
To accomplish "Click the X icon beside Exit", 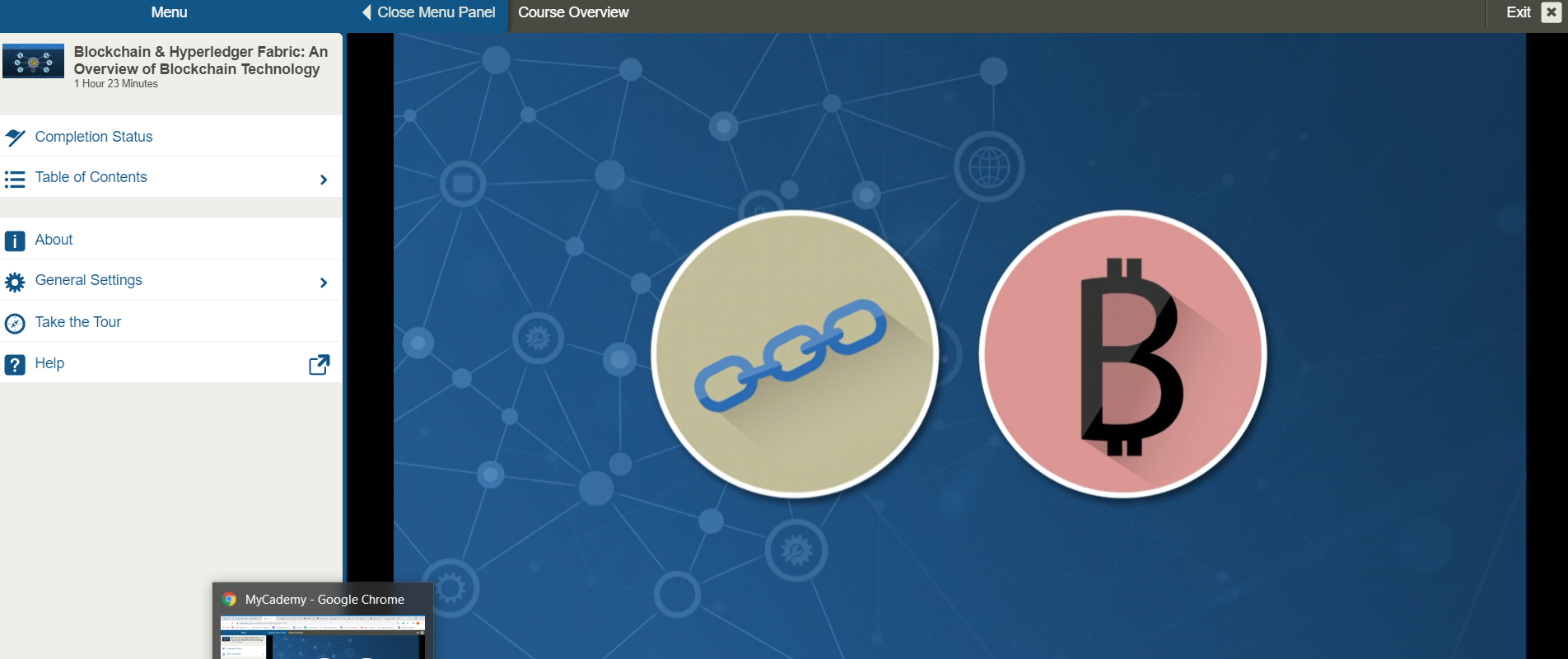I will click(x=1551, y=12).
